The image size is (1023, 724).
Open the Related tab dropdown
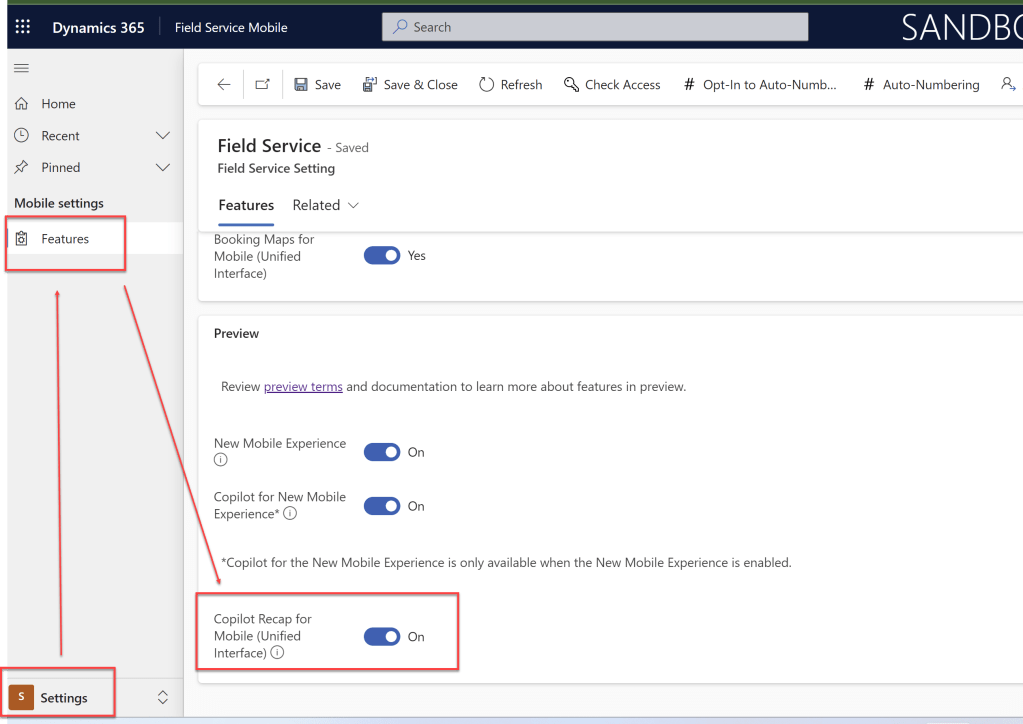[x=326, y=205]
